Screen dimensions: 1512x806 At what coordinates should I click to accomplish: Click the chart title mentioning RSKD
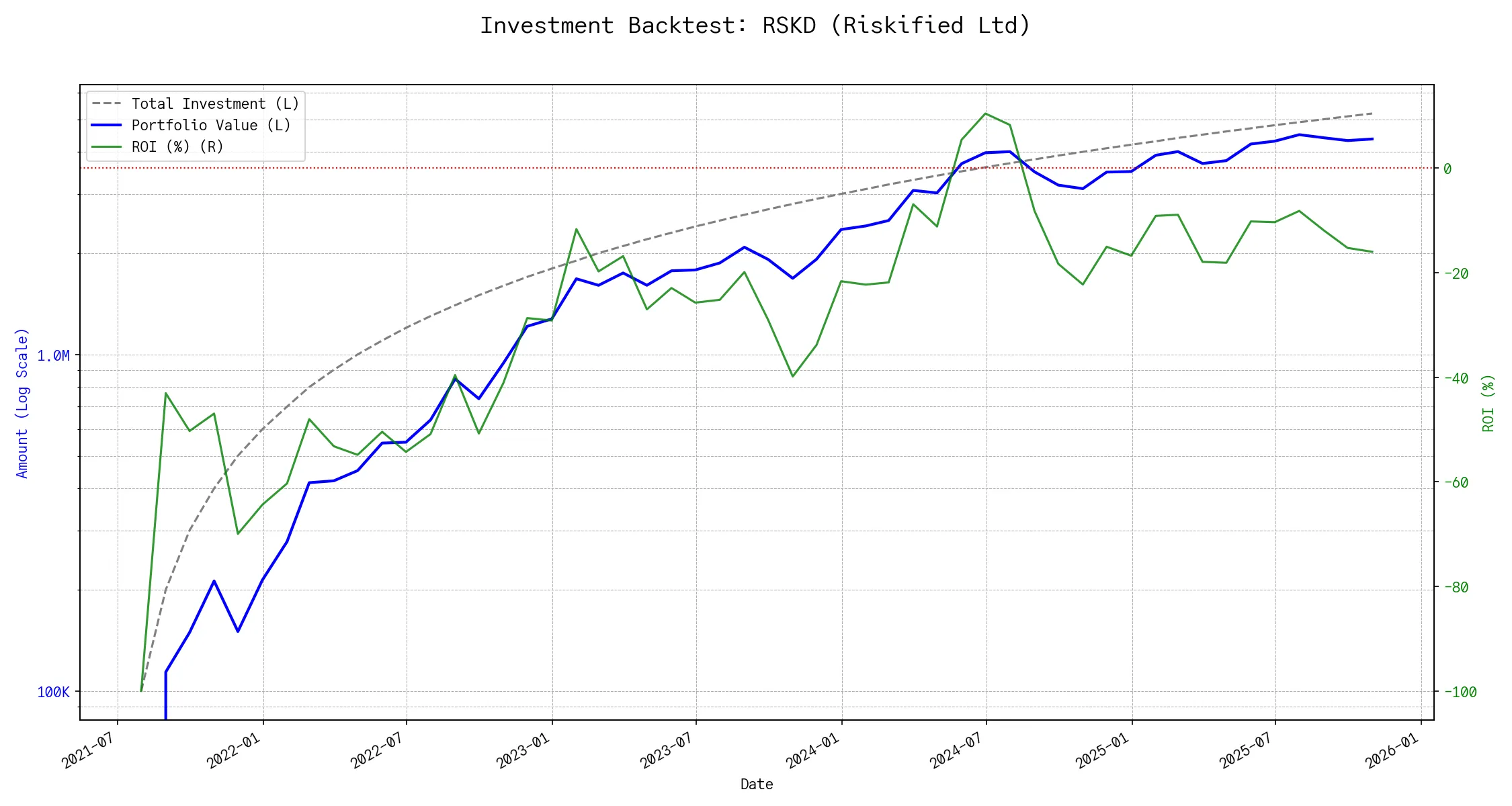coord(755,26)
